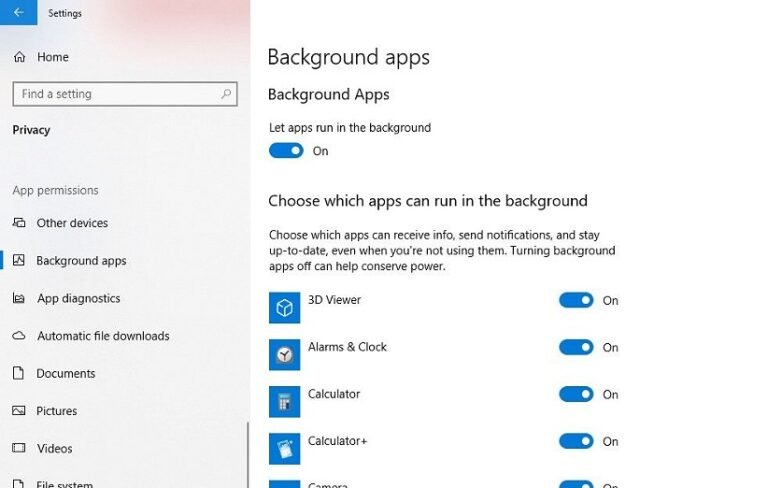Switch off Alarms & Clock toggle
The image size is (768, 488).
click(x=576, y=347)
